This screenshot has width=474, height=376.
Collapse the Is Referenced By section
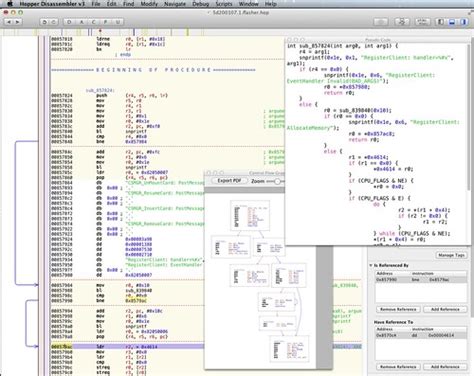click(x=371, y=265)
